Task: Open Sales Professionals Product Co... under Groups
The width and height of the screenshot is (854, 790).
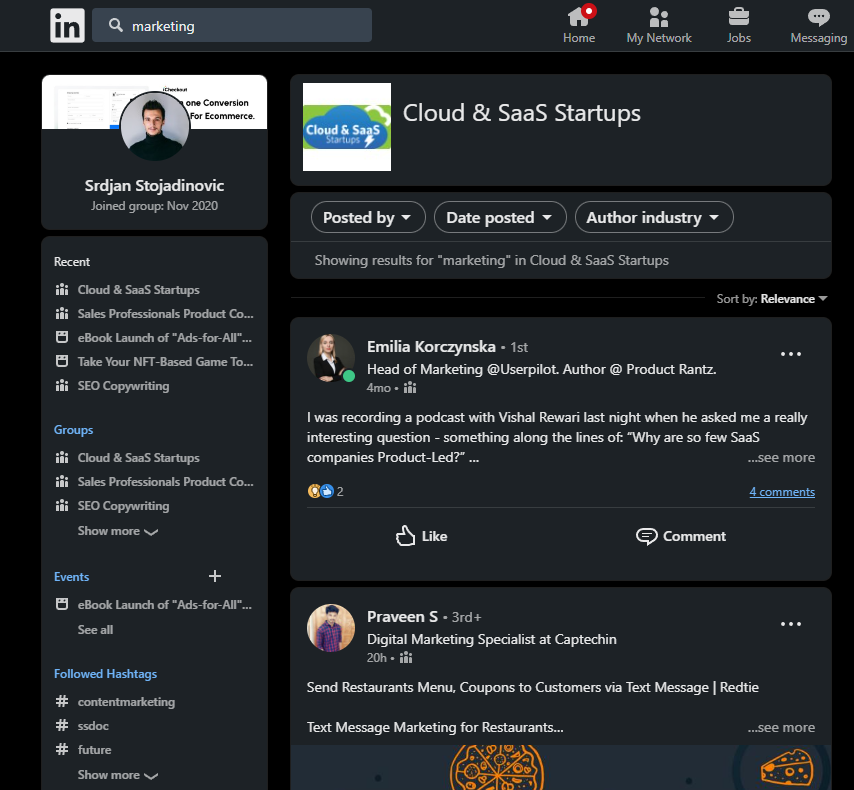Action: [165, 482]
